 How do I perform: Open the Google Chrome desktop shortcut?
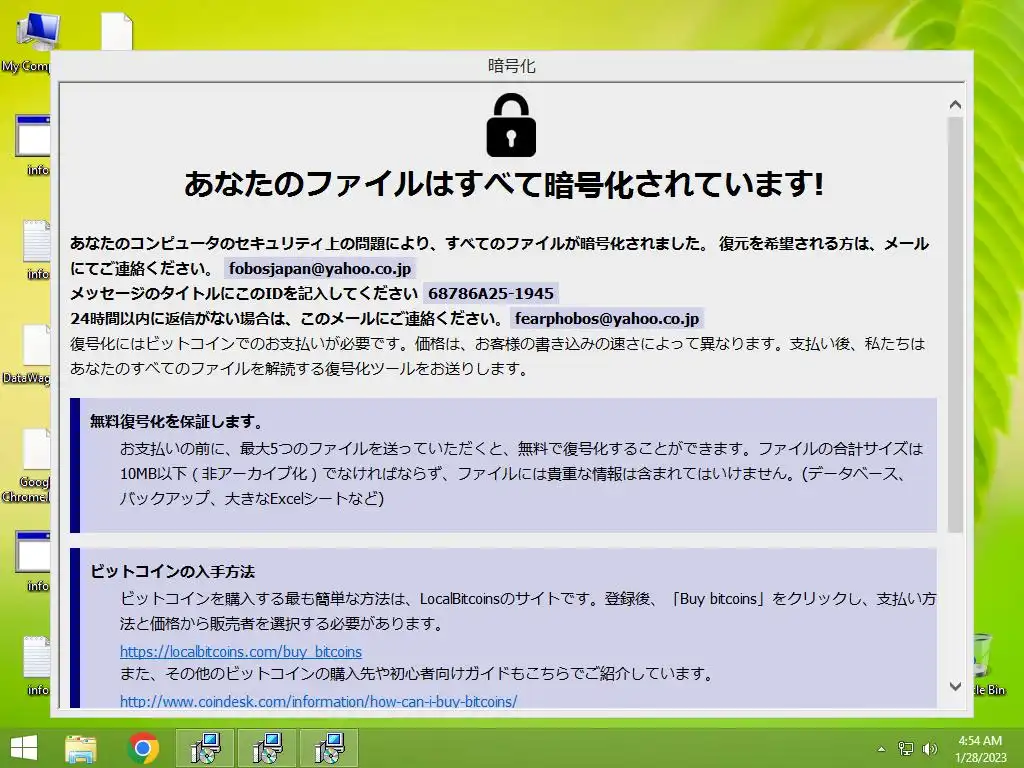26,466
